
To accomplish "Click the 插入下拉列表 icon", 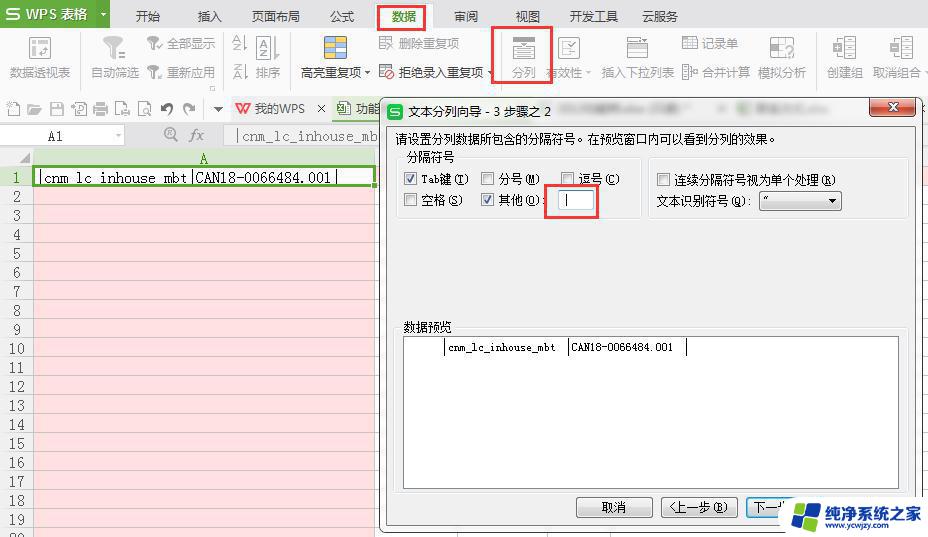I will [x=637, y=49].
